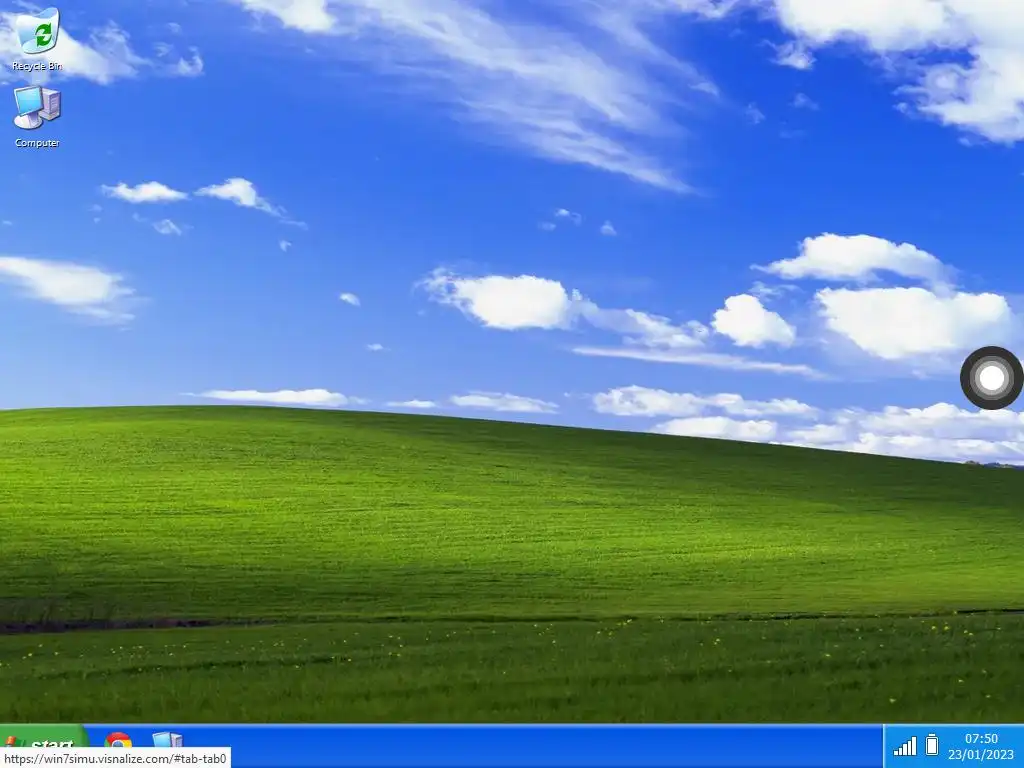This screenshot has height=768, width=1024.
Task: Click the date 23/01/2023 in tray
Action: [981, 754]
